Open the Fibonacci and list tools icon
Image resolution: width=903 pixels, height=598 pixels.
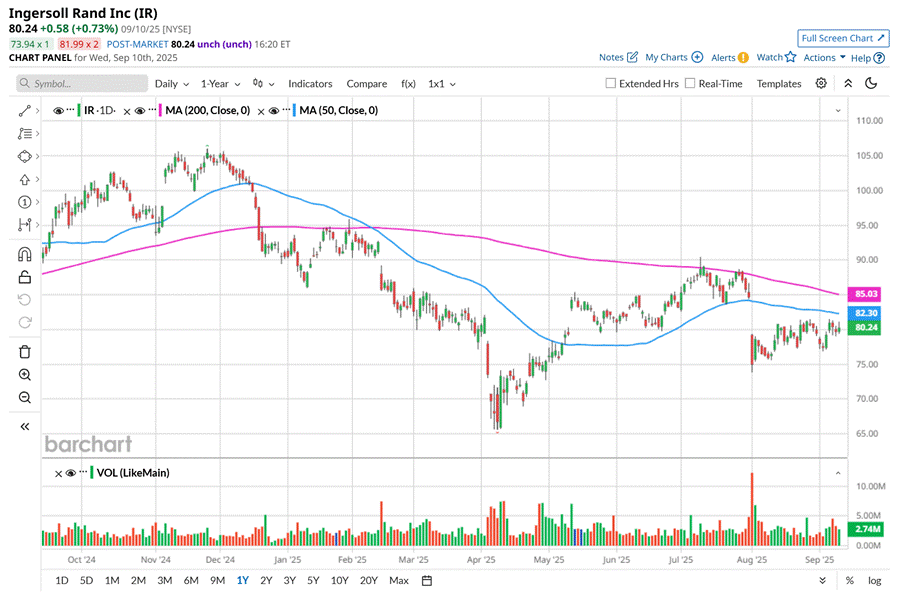(x=24, y=134)
